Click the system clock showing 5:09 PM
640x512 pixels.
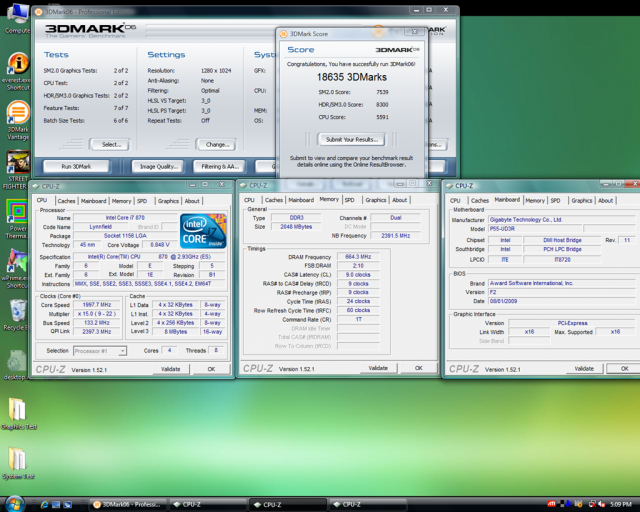pyautogui.click(x=620, y=505)
